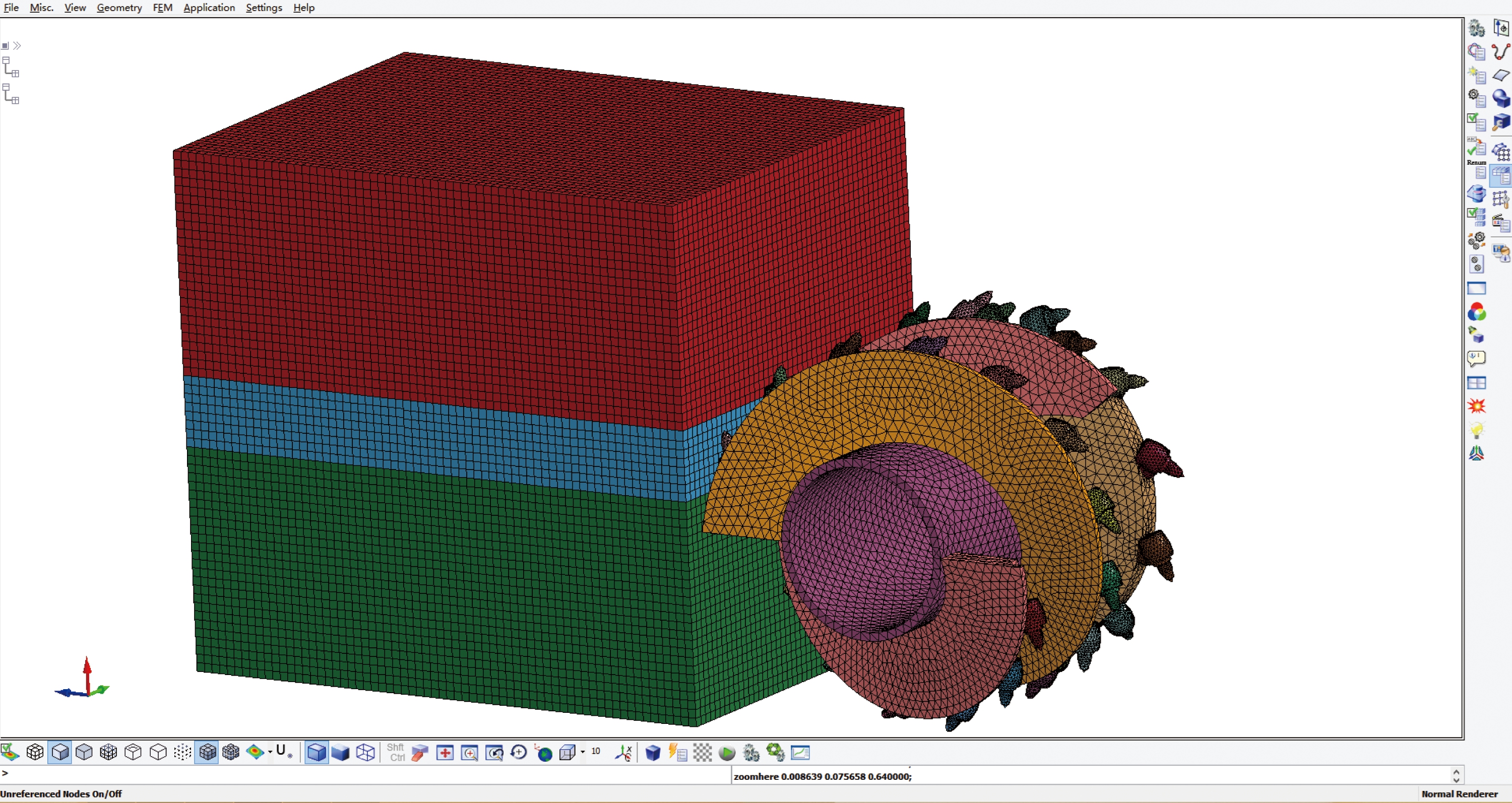The image size is (1512, 803).
Task: Open the view cube dropdown arrow
Action: click(582, 752)
